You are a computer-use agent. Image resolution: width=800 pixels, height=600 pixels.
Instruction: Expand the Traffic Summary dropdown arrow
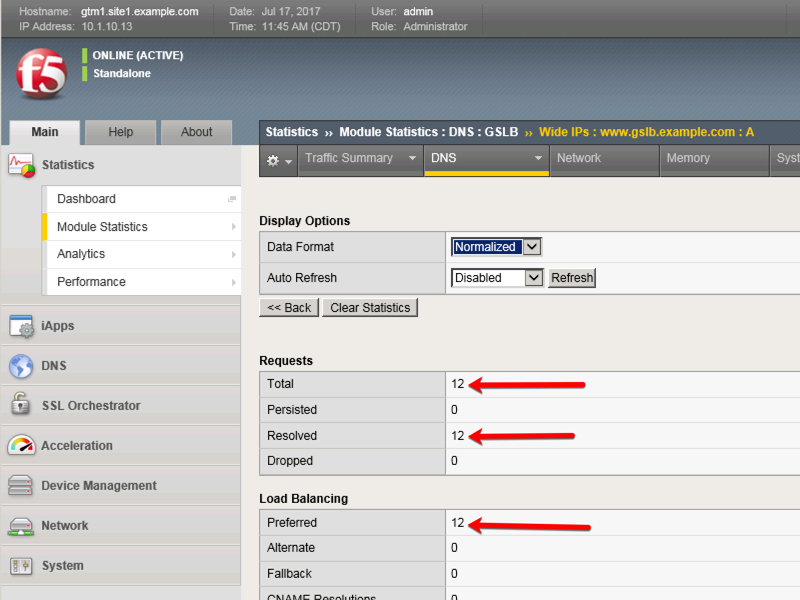tap(412, 158)
